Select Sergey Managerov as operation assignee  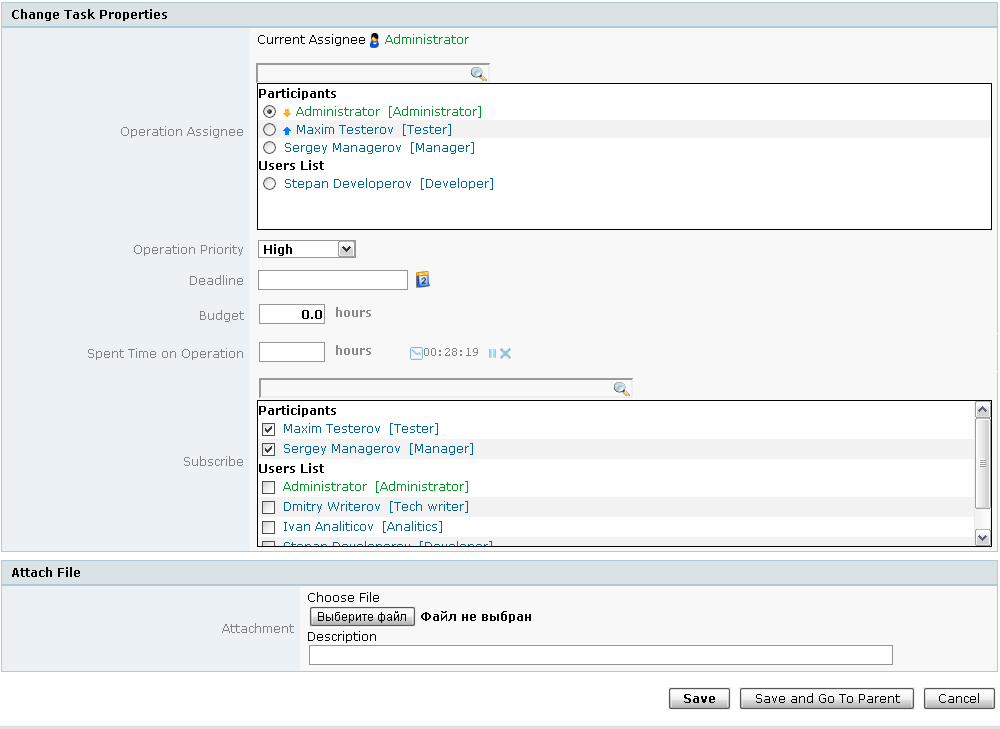point(269,148)
